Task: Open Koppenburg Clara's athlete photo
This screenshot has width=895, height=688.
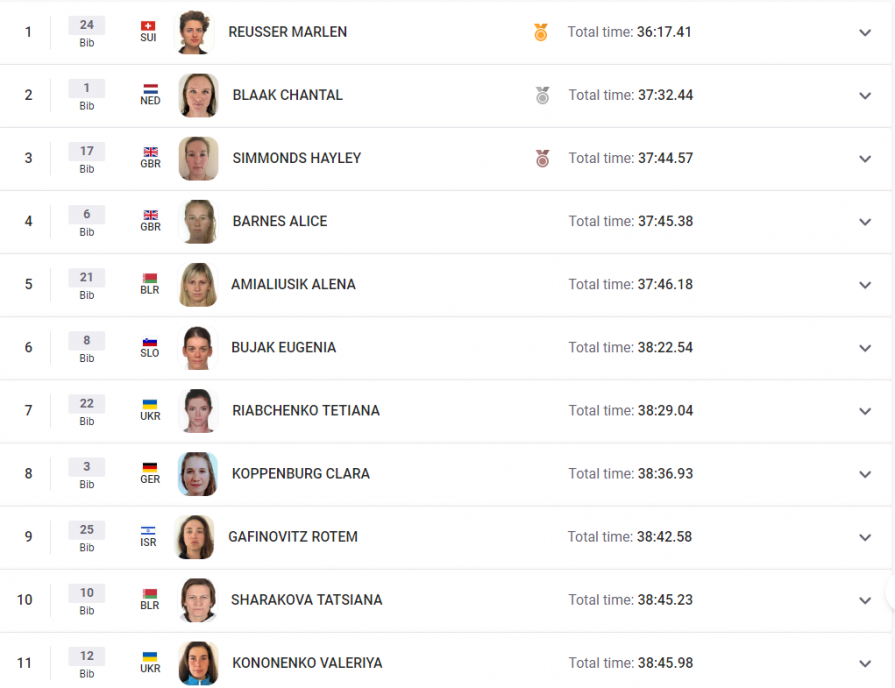Action: (197, 474)
